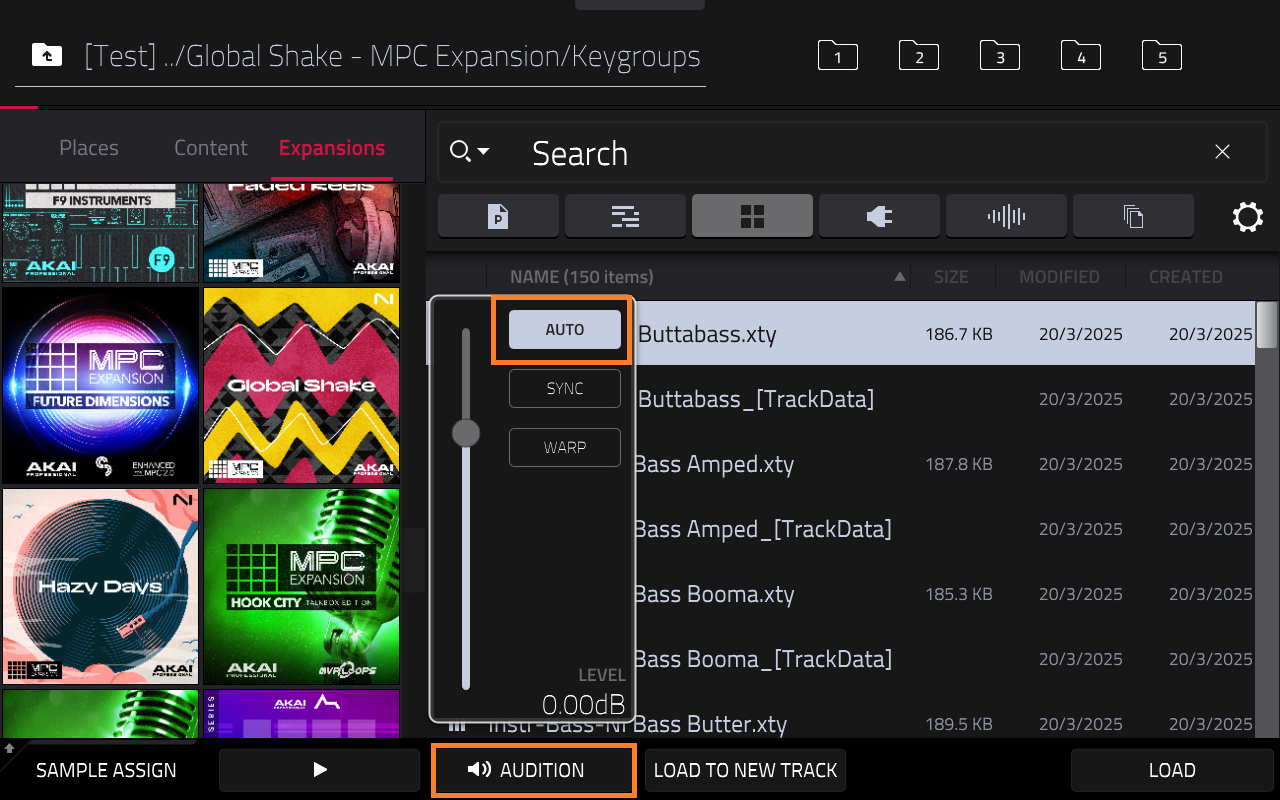1280x800 pixels.
Task: Click the audition LEVEL 0.00dB value
Action: tap(583, 704)
